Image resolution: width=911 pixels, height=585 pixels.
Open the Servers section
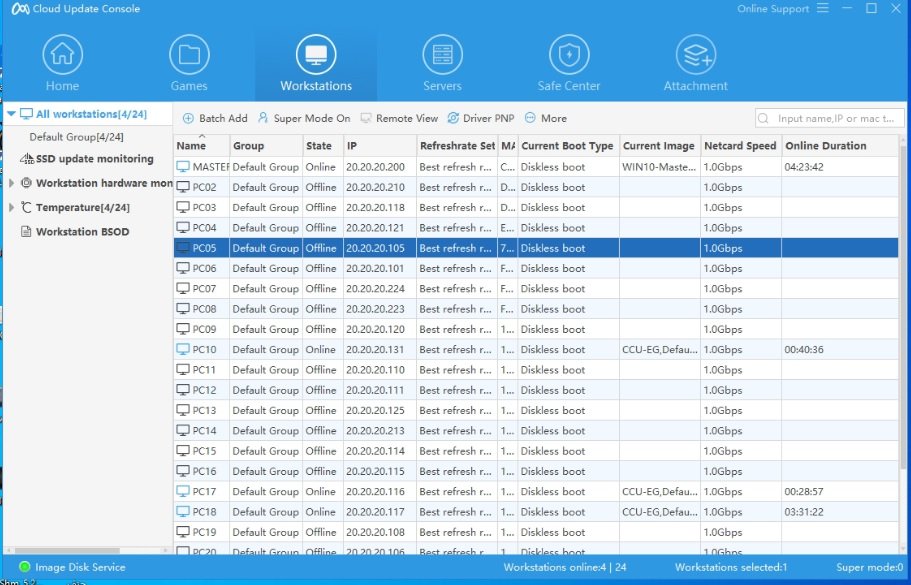pos(442,62)
